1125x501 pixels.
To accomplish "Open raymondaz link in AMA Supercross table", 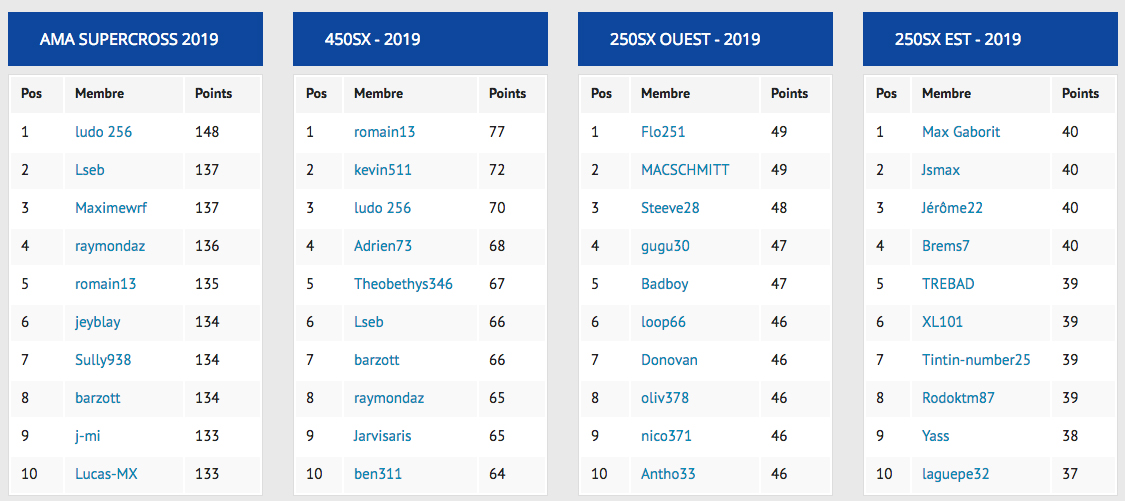I will pos(110,246).
